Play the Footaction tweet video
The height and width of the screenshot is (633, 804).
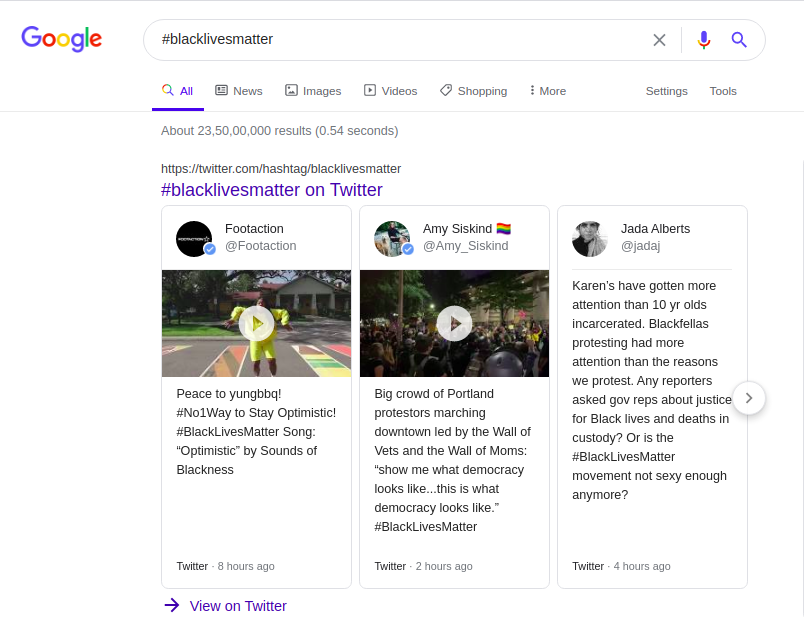pyautogui.click(x=256, y=323)
